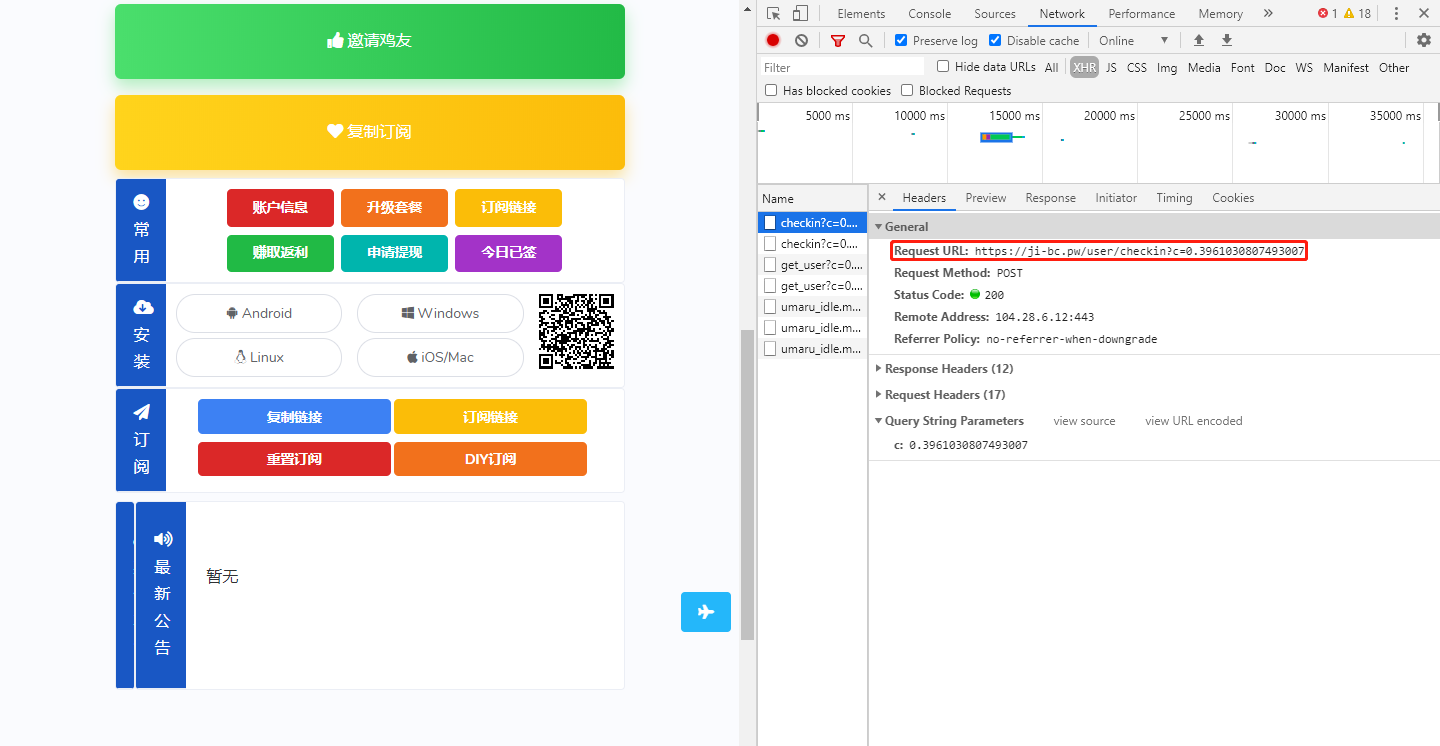Click the red record network log button
Viewport: 1440px width, 746px height.
773,40
